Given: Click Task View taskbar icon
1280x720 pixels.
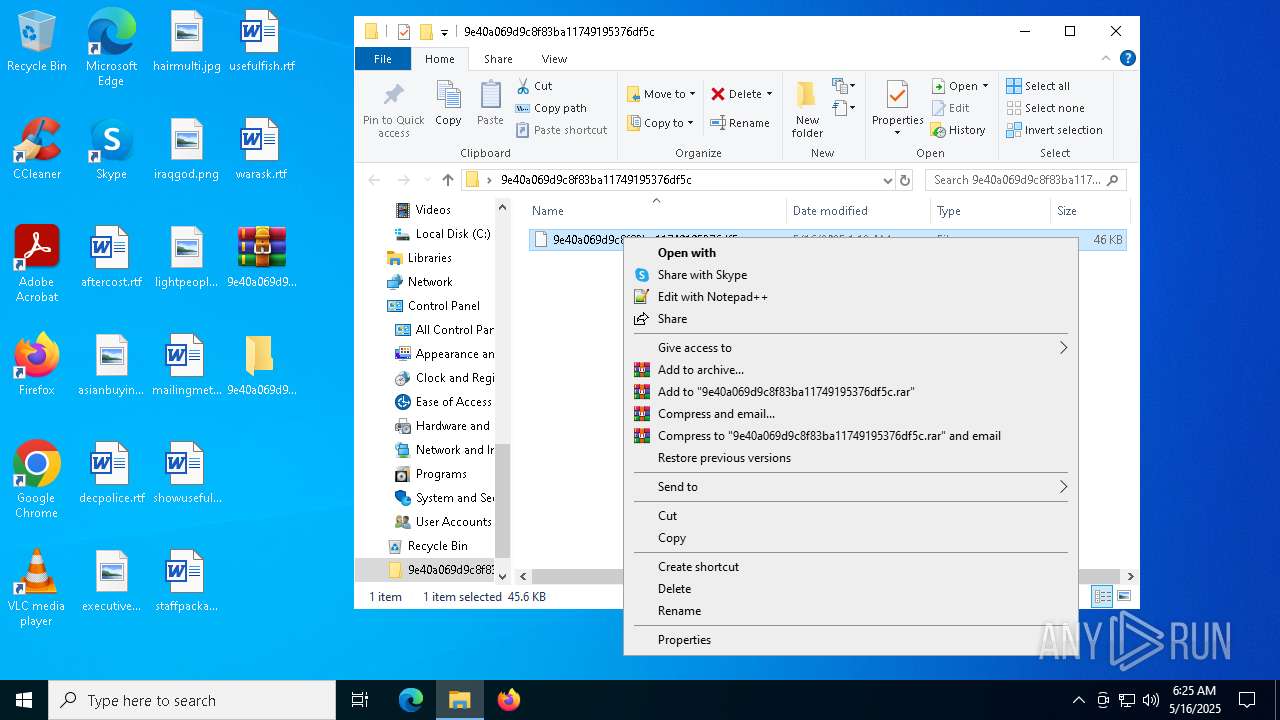Looking at the screenshot, I should pos(360,700).
